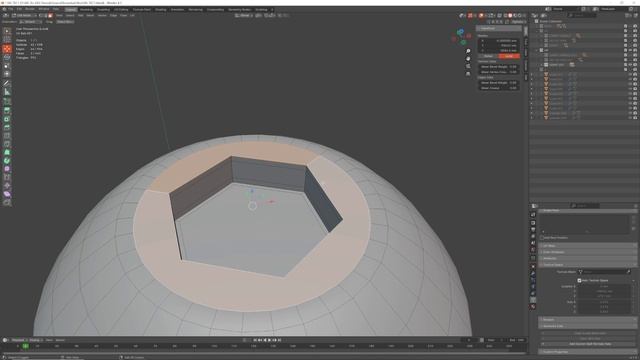Open the Options dropdown in viewport header

518,22
